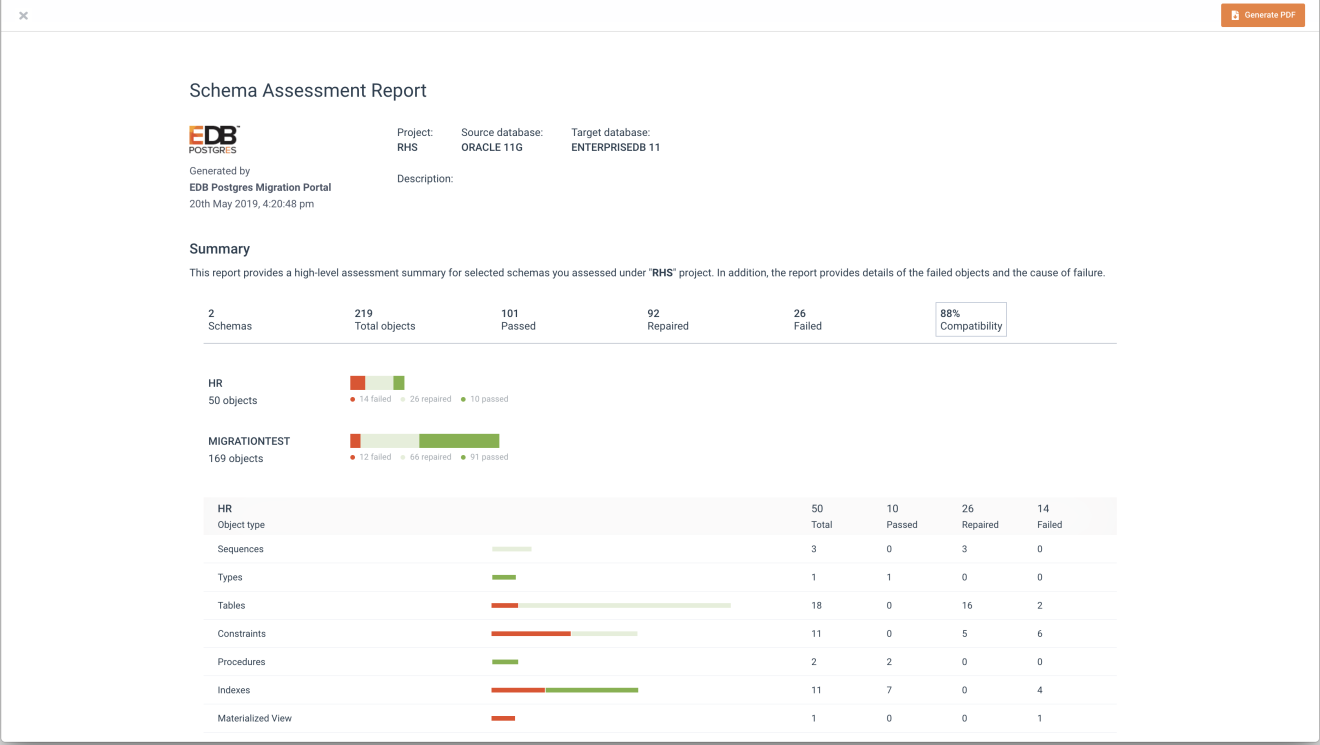The width and height of the screenshot is (1320, 745).
Task: Click the '12 failed' legend label
Action: click(371, 457)
